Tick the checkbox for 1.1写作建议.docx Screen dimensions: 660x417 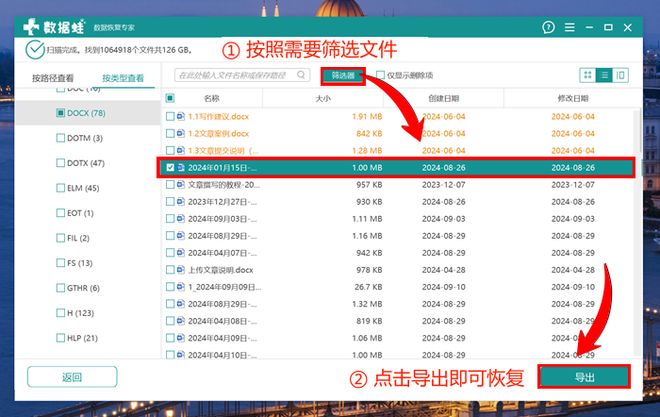[x=170, y=116]
